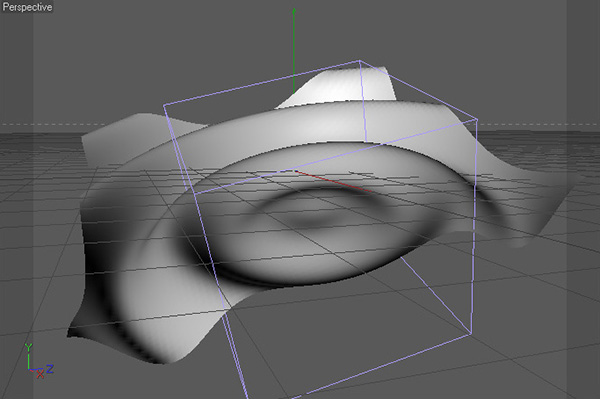Image resolution: width=600 pixels, height=399 pixels.
Task: Click the bounding box corner in front of the mesh
Action: (196, 193)
